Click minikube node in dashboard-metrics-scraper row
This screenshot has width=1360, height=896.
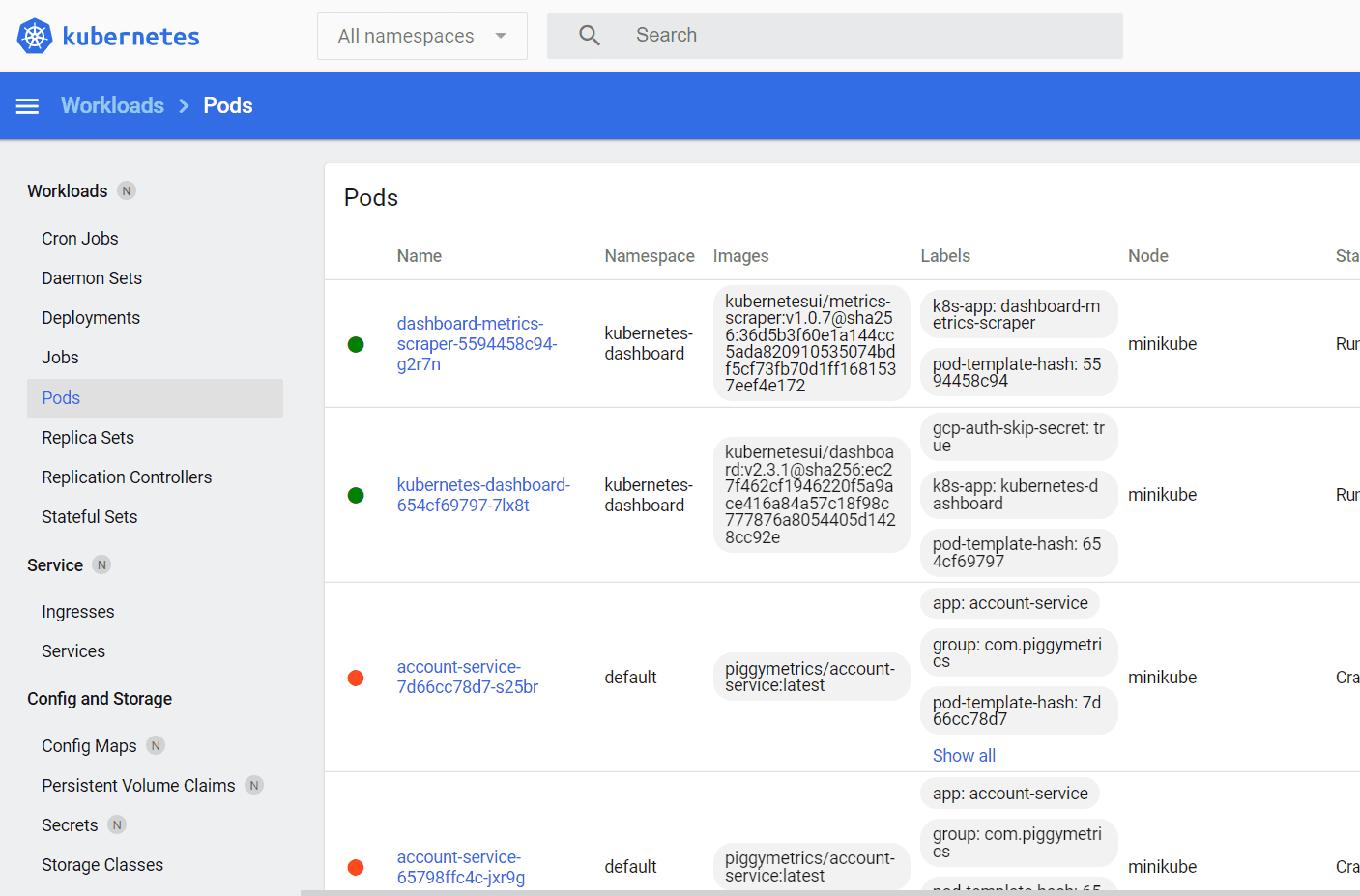[1162, 344]
